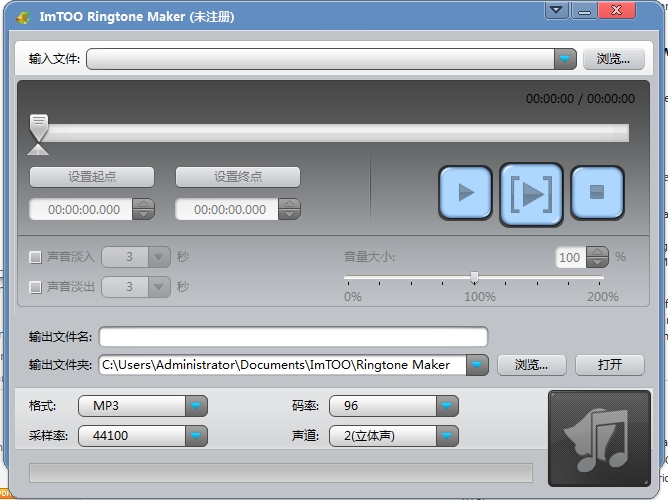Expand the 输入文件 dropdown list
The width and height of the screenshot is (668, 500).
pos(565,59)
